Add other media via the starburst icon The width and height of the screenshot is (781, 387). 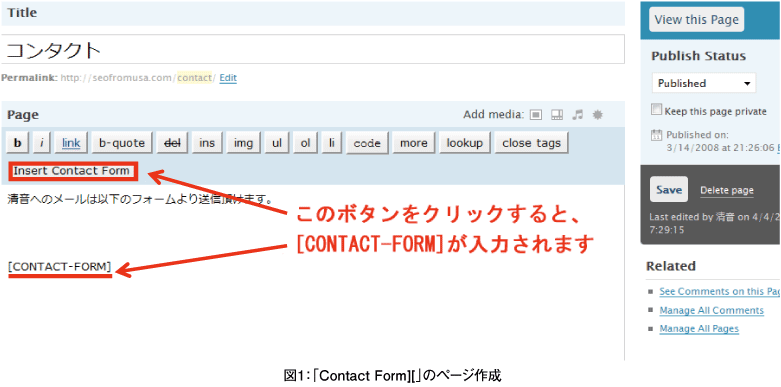tap(598, 115)
